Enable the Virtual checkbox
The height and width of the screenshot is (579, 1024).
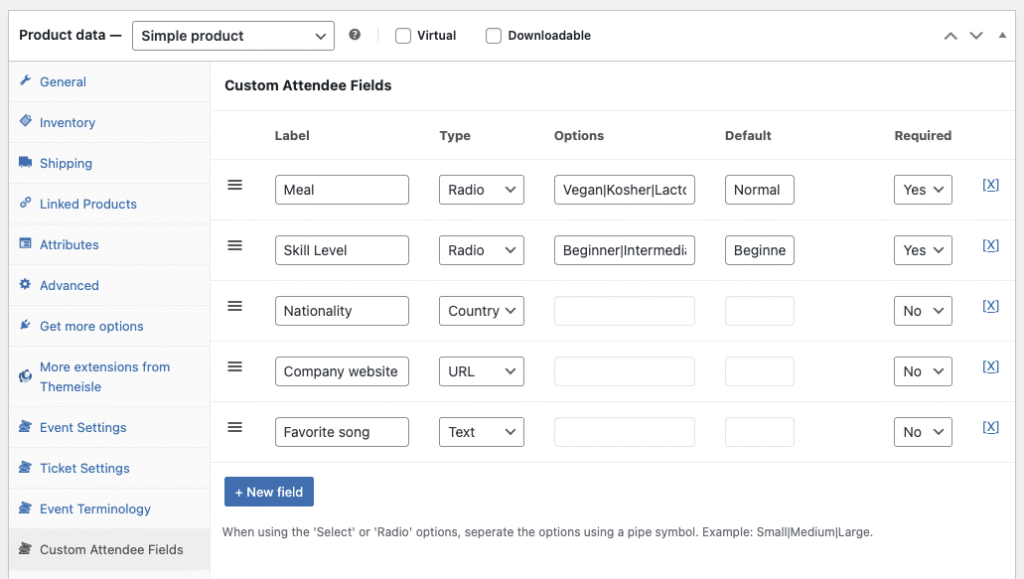pyautogui.click(x=403, y=36)
